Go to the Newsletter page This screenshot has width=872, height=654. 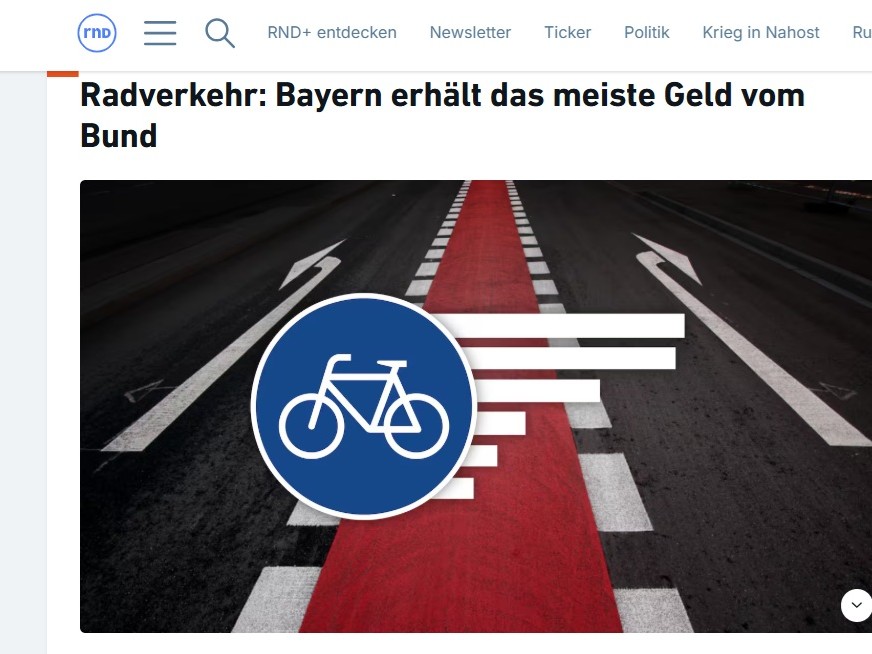point(470,32)
